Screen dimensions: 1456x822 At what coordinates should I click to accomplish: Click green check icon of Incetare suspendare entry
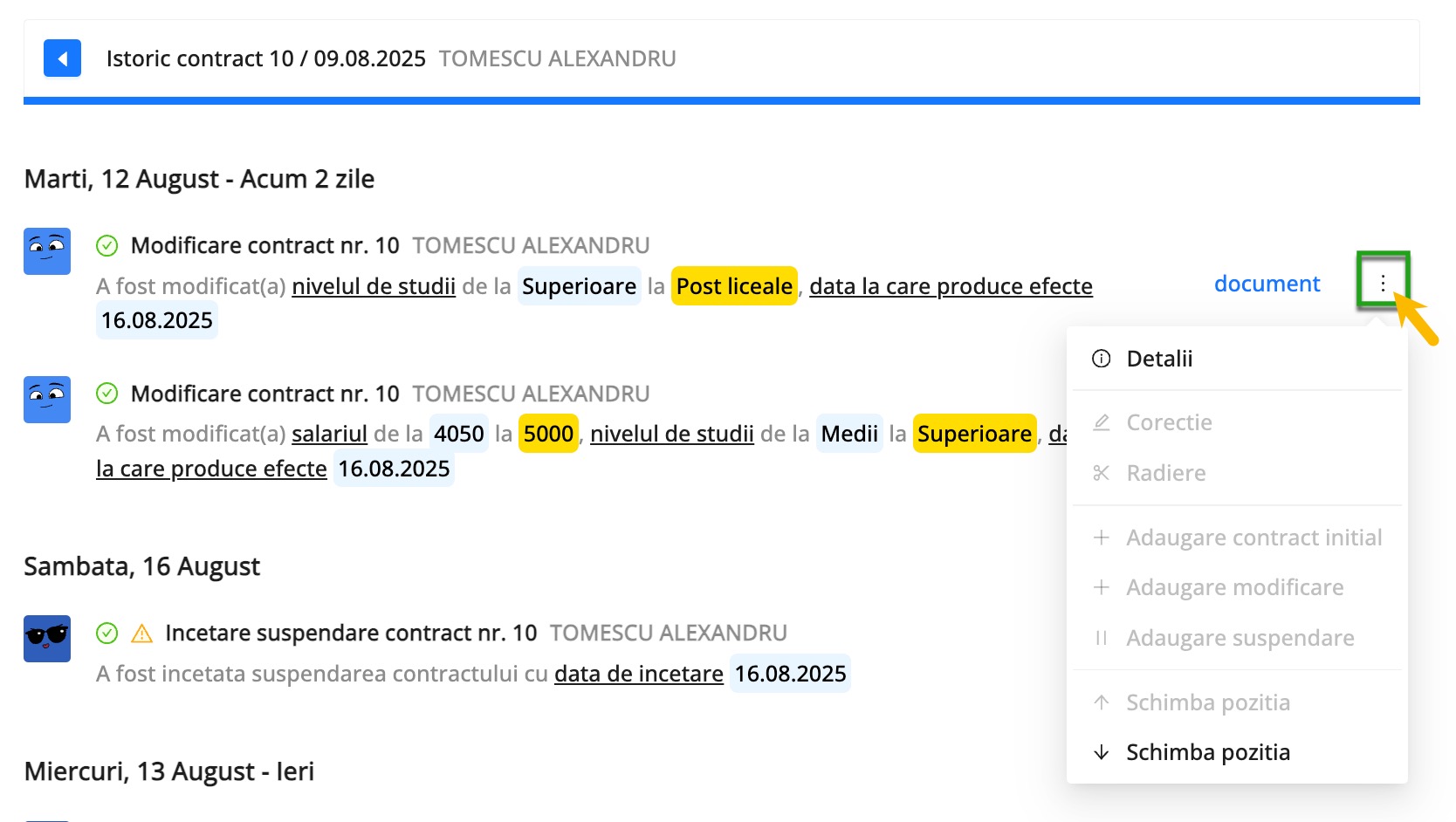(x=106, y=633)
